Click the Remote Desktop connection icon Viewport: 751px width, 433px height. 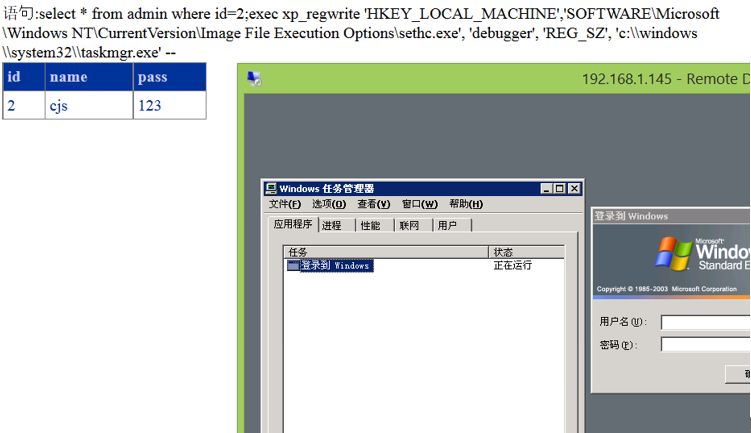(254, 79)
